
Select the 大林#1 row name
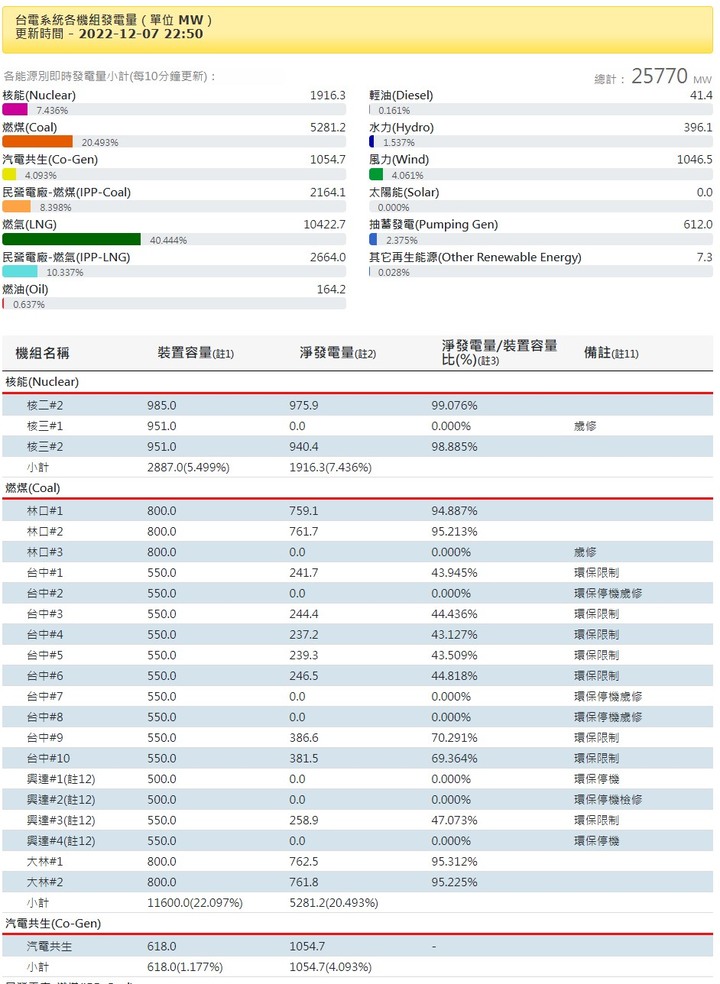pos(45,862)
